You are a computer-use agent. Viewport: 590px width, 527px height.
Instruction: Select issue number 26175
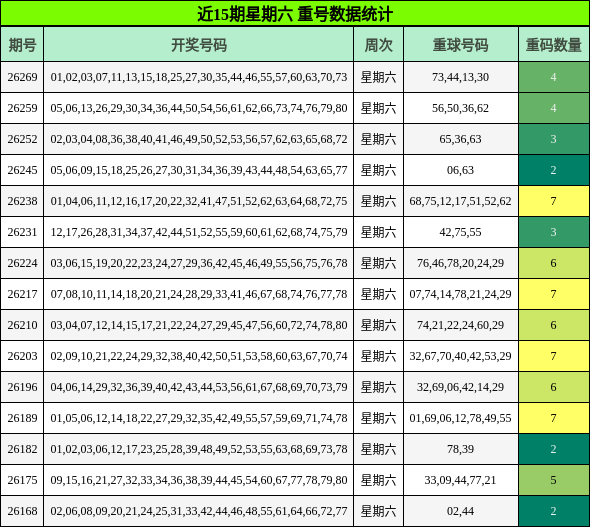coord(22,480)
